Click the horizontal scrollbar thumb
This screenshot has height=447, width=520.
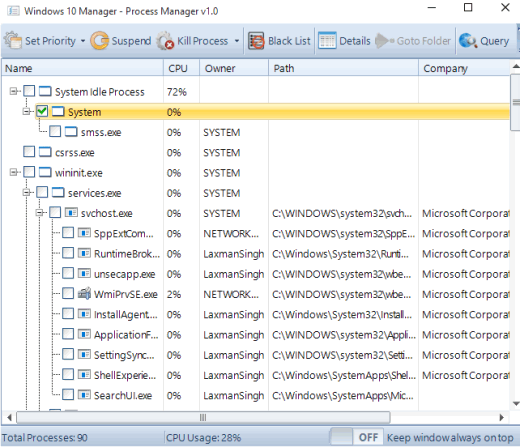pyautogui.click(x=203, y=417)
